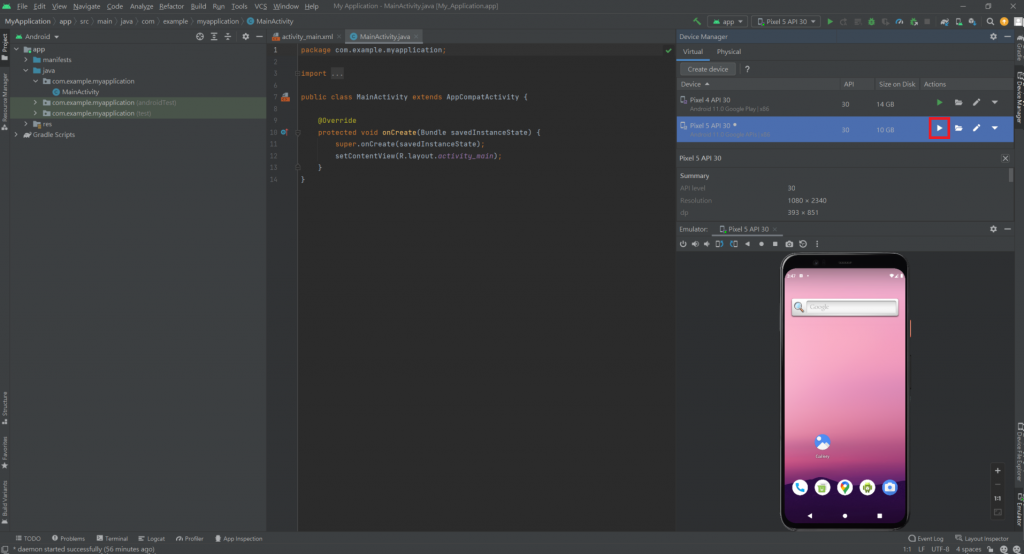Open the Phone app on emulator screen
Viewport: 1024px width, 554px height.
point(800,487)
